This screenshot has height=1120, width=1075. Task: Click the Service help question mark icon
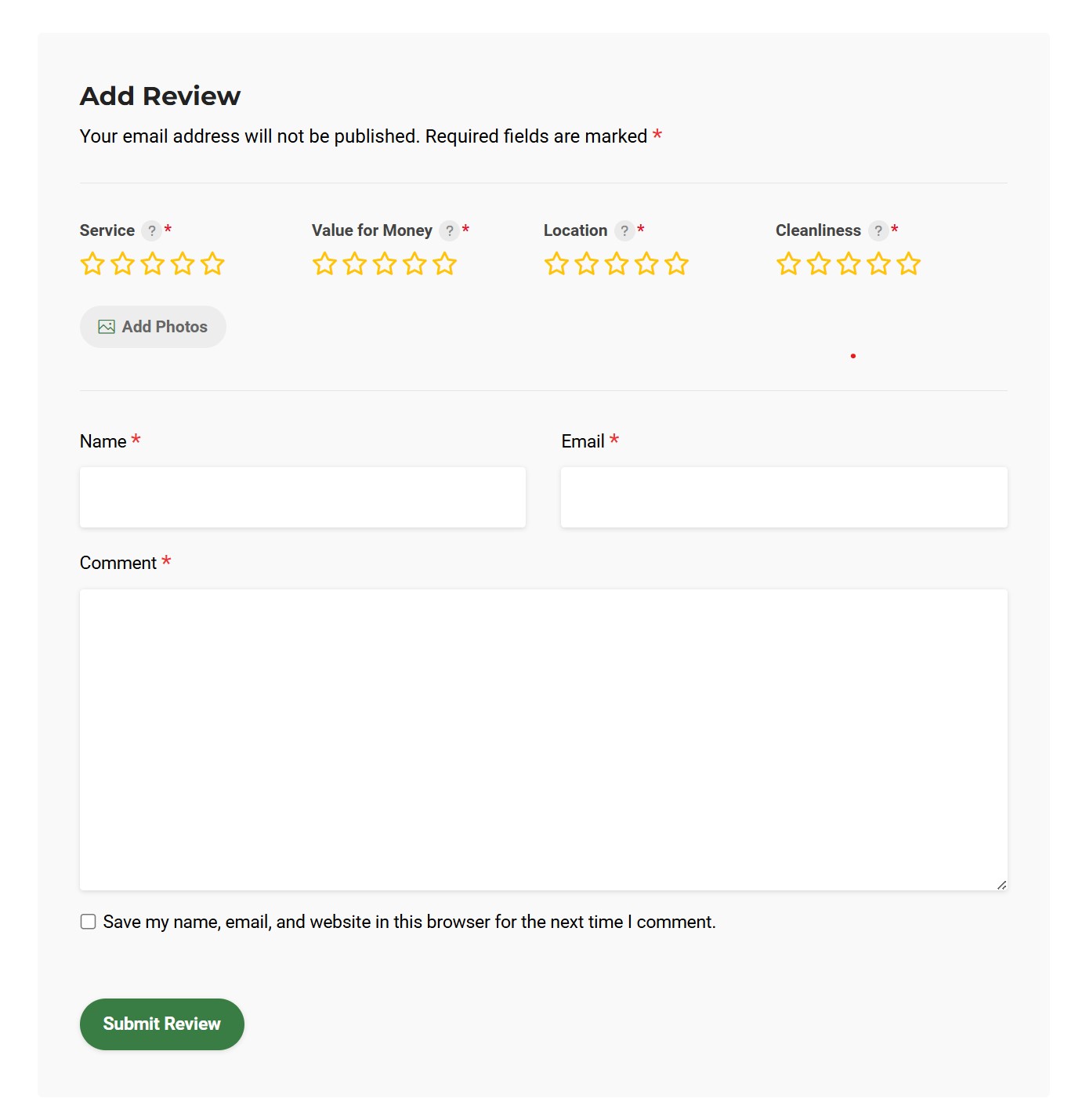tap(152, 230)
